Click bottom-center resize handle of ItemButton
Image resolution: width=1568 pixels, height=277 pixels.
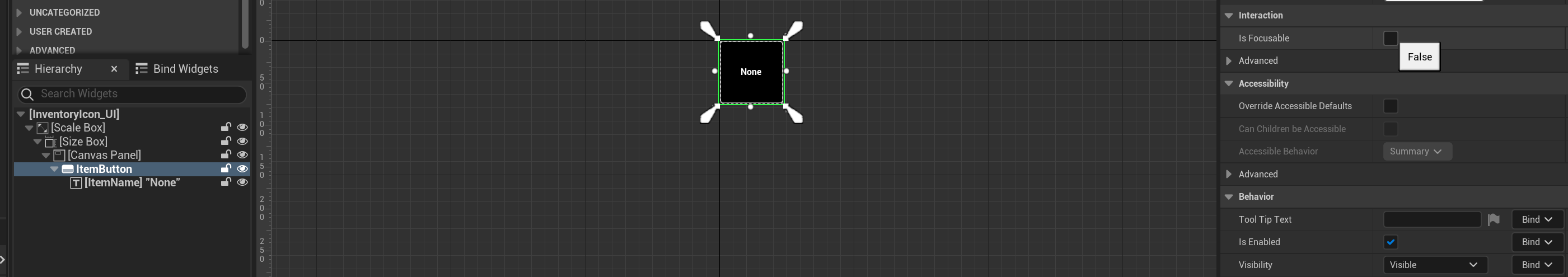[751, 107]
